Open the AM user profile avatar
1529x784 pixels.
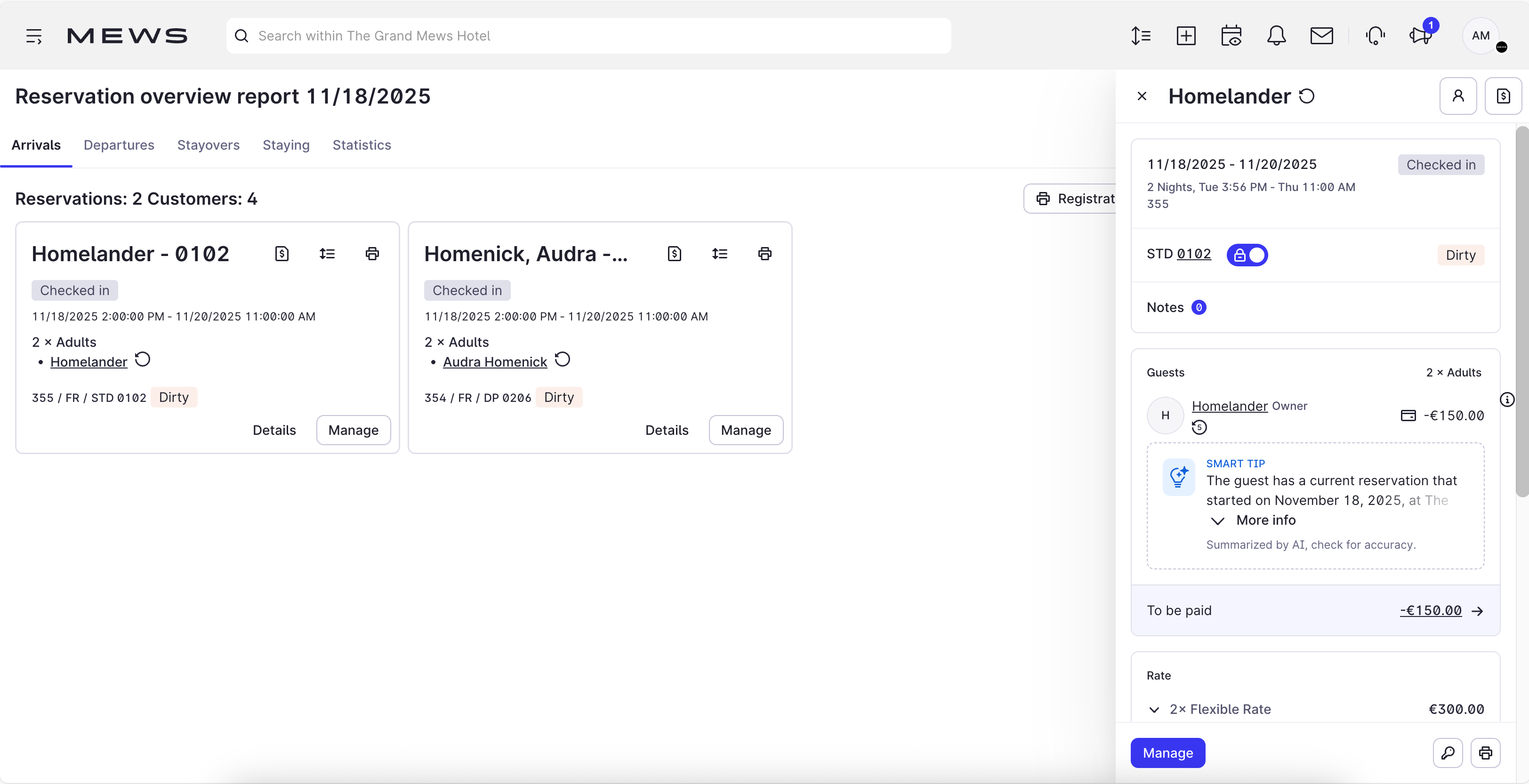coord(1481,36)
